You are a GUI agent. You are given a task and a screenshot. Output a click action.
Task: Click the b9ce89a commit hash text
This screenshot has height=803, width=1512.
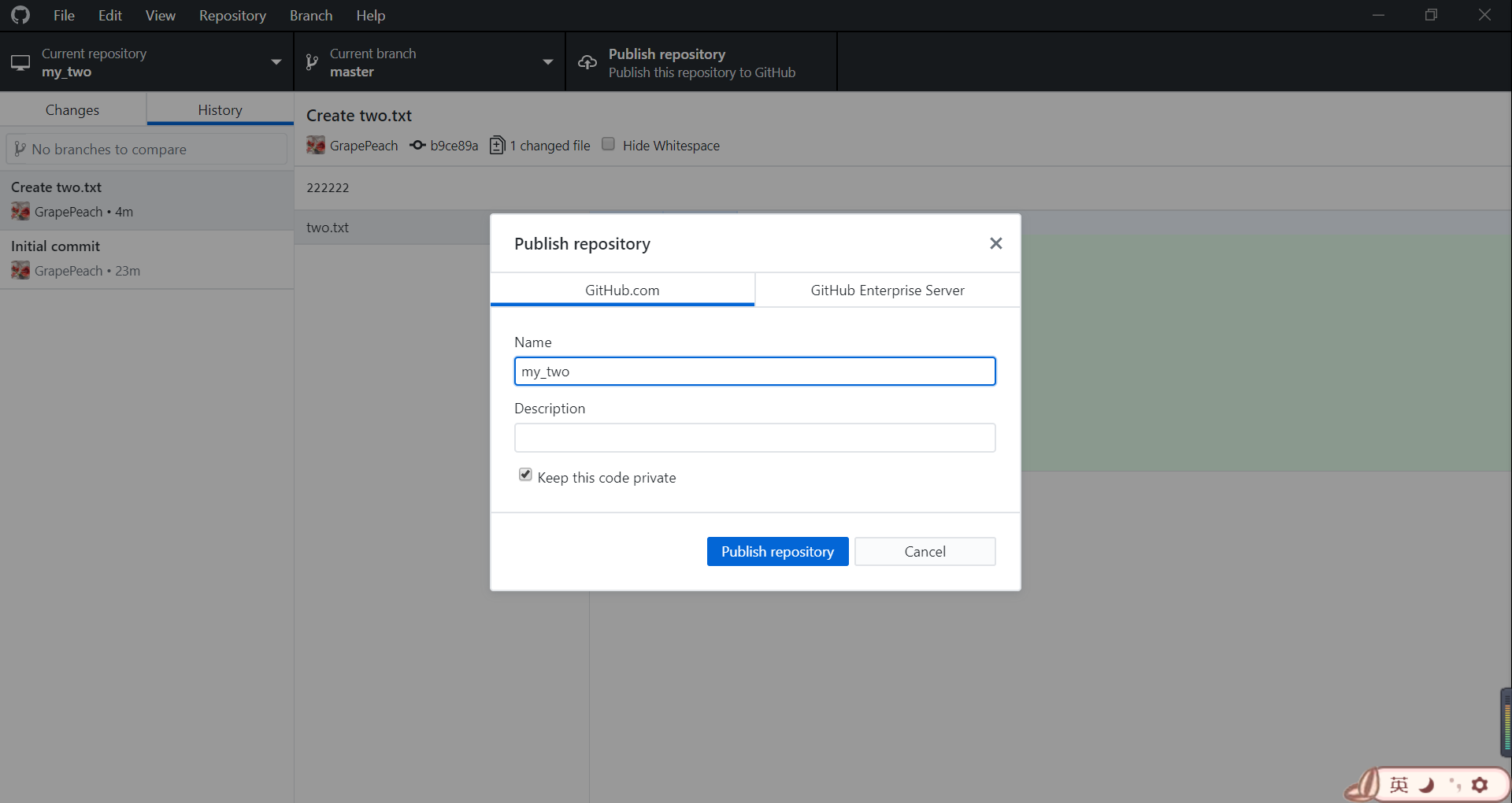pos(454,146)
